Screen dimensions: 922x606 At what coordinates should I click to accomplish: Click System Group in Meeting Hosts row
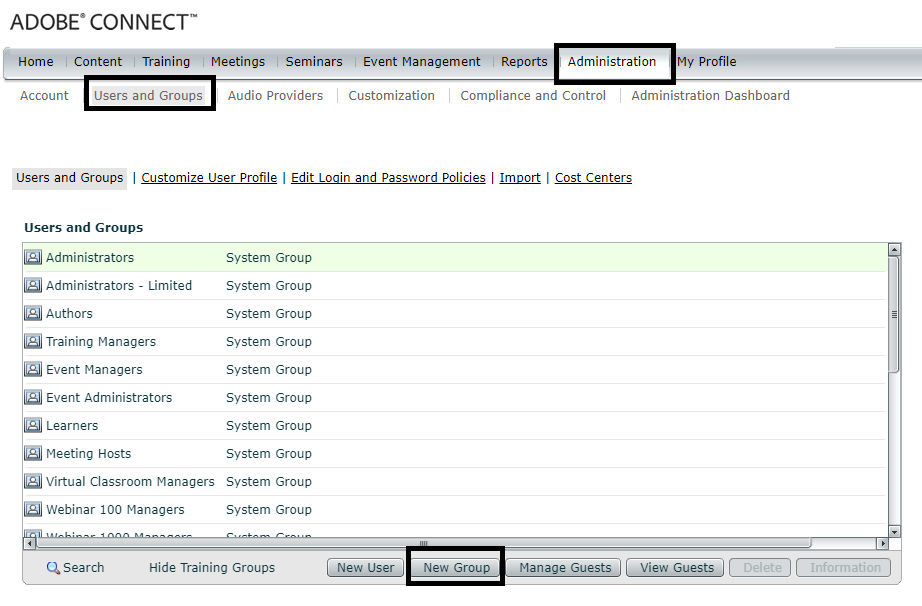pos(269,454)
